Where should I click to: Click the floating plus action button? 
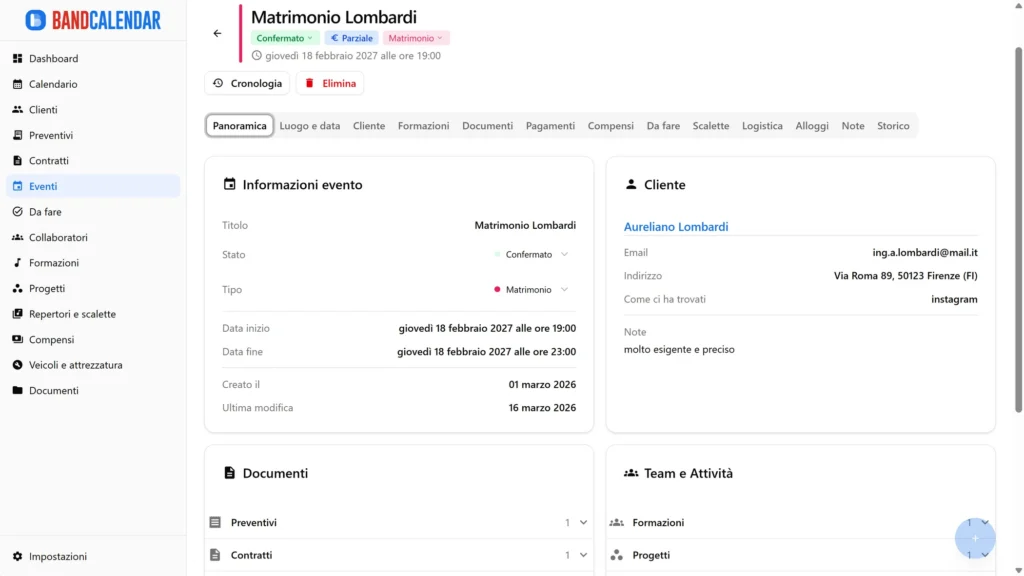click(x=974, y=538)
